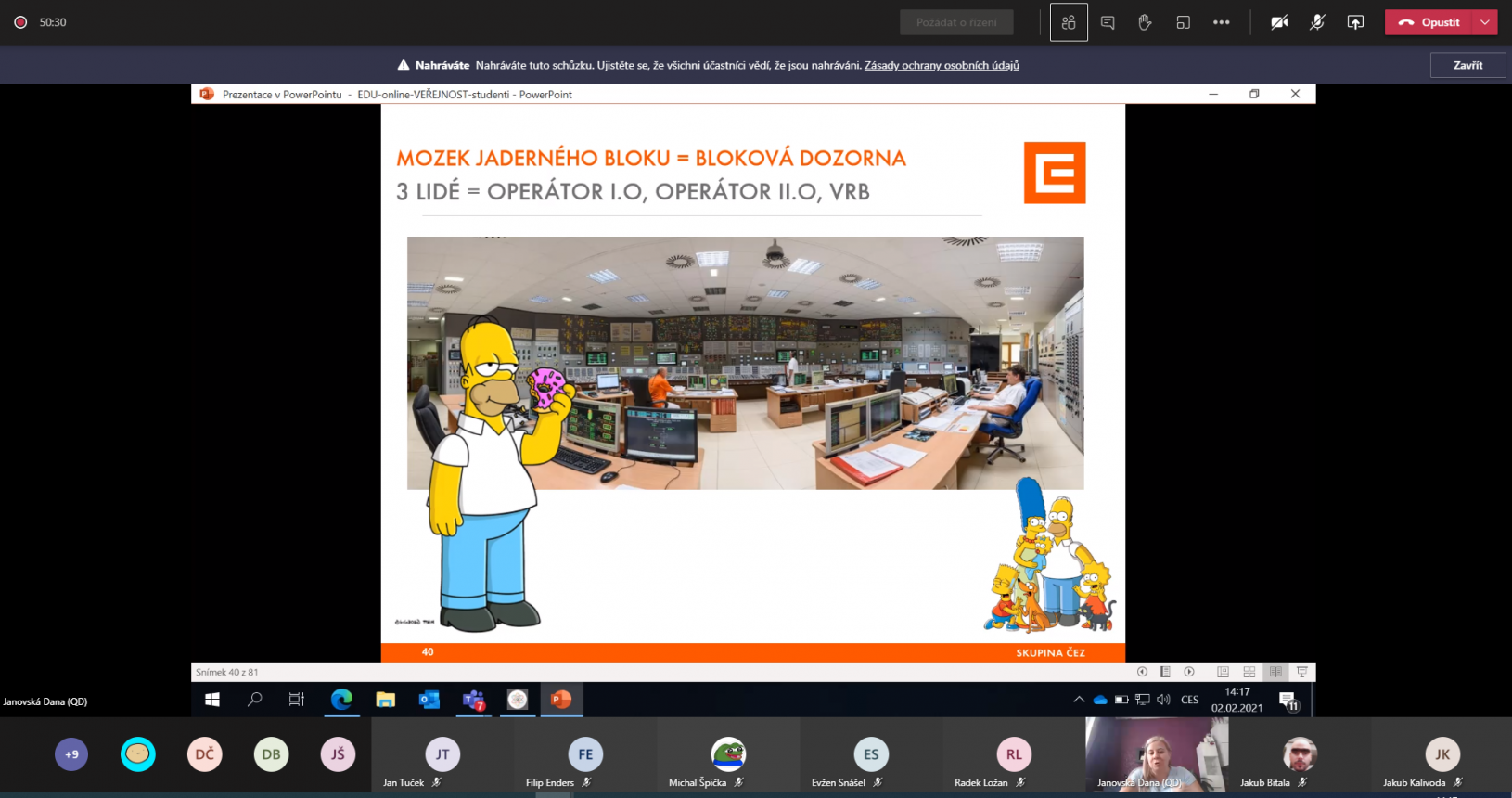Open the meeting chat conversation
Image resolution: width=1512 pixels, height=798 pixels.
[x=1108, y=22]
